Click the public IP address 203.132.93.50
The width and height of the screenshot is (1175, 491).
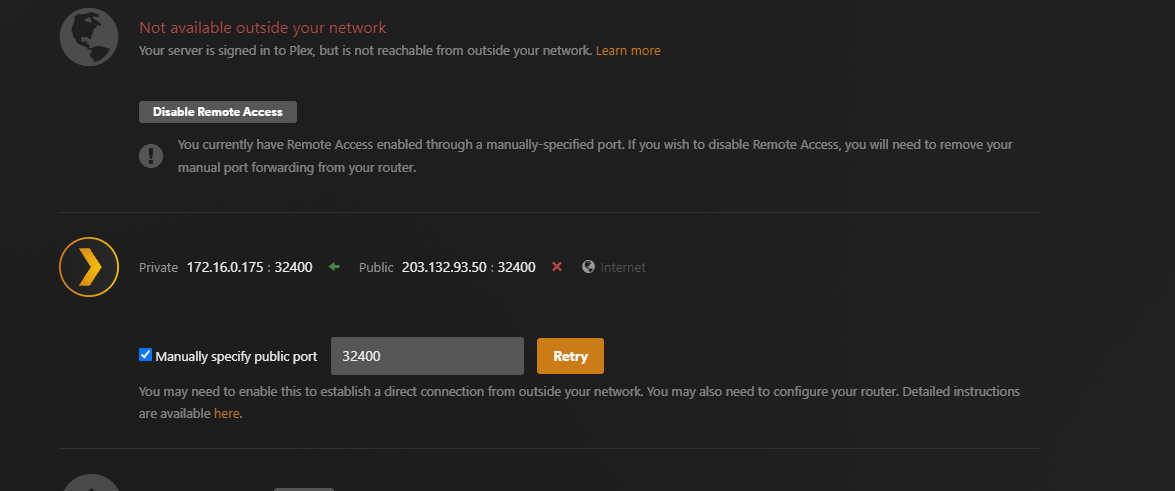point(444,268)
